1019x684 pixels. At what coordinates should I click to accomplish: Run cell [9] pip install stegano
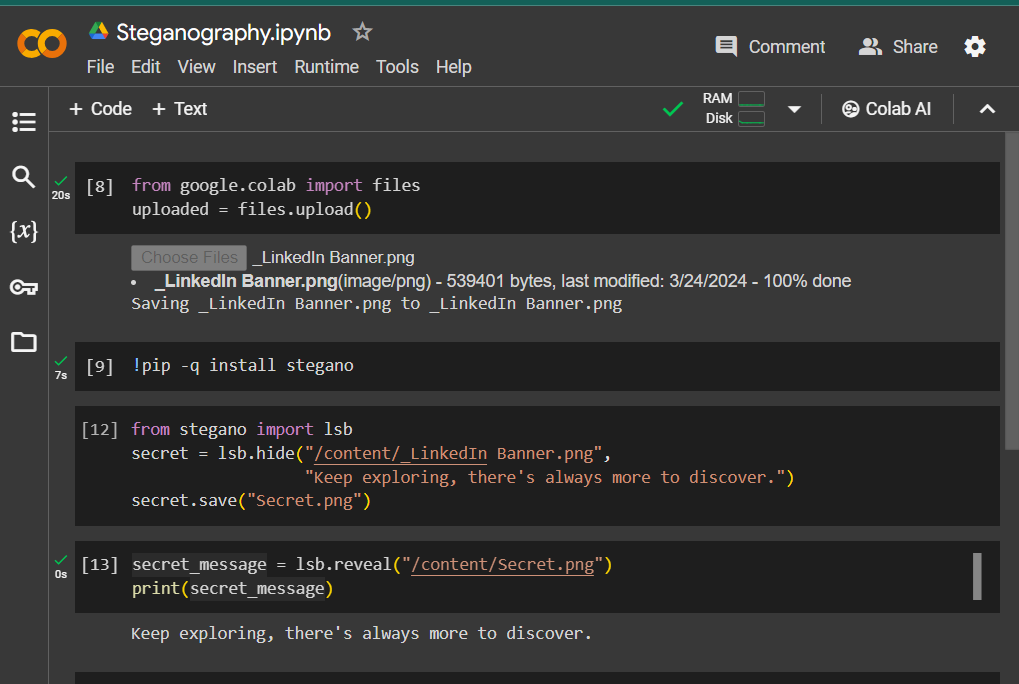(x=99, y=366)
